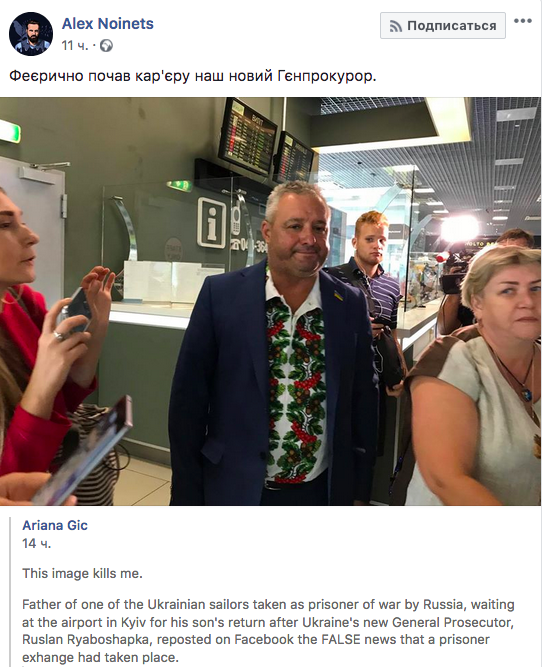Click the departures board in the photo
The height and width of the screenshot is (667, 542).
[x=247, y=136]
